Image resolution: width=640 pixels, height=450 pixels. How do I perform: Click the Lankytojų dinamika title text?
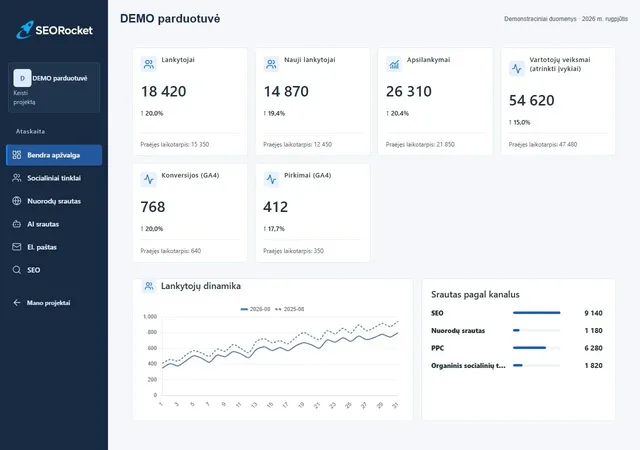click(x=201, y=286)
